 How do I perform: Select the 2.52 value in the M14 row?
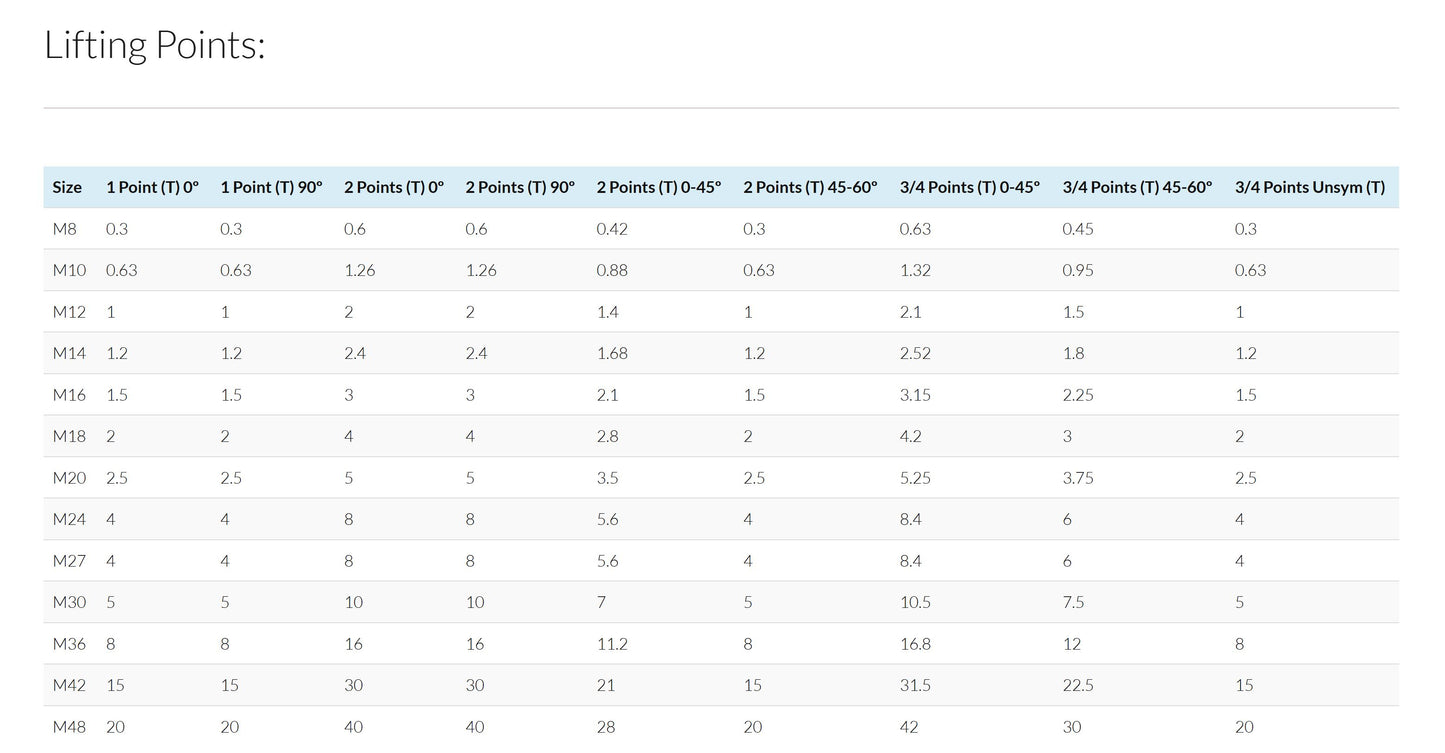coord(915,353)
